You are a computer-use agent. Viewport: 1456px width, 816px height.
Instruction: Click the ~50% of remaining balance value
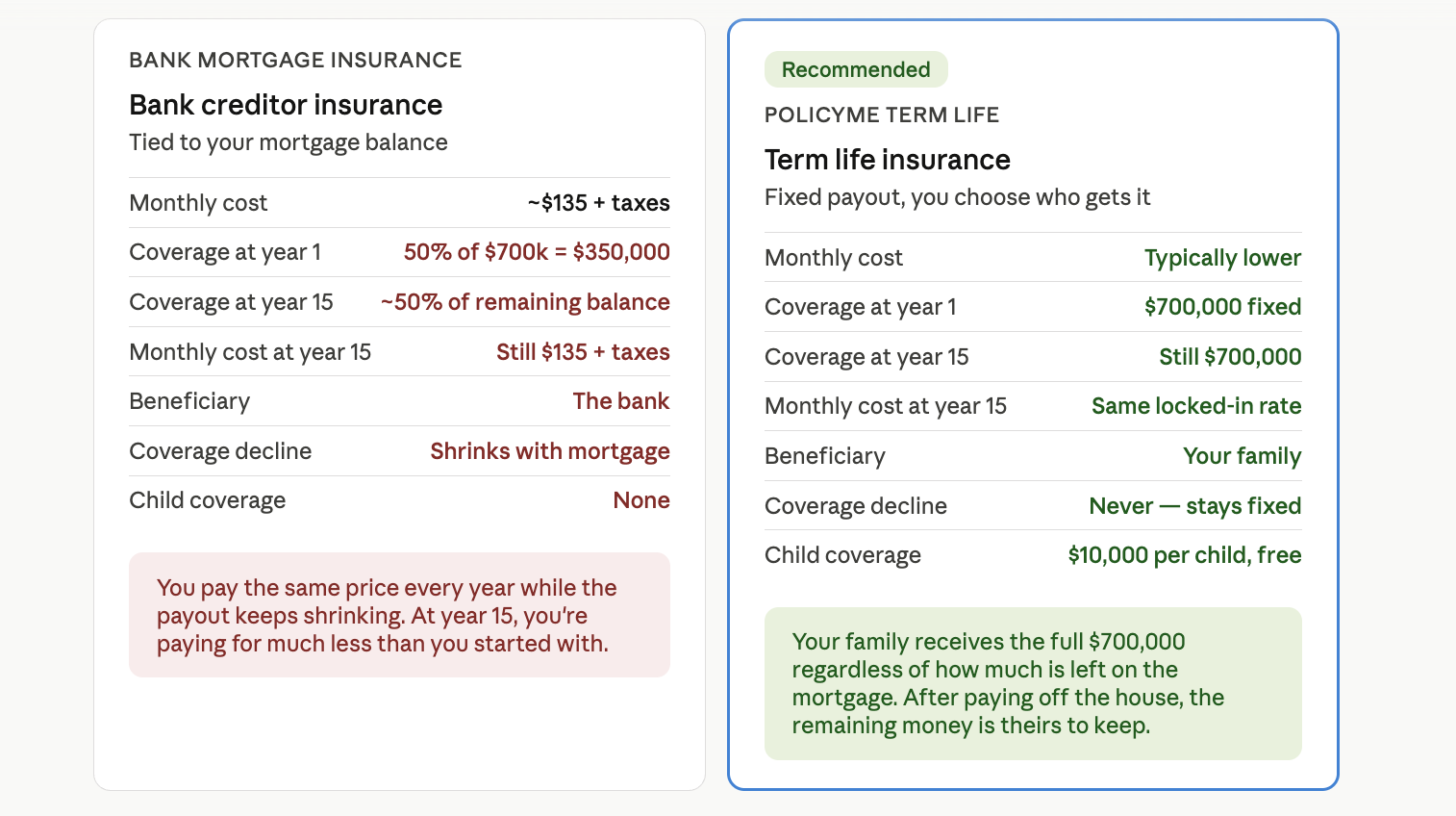pyautogui.click(x=525, y=302)
